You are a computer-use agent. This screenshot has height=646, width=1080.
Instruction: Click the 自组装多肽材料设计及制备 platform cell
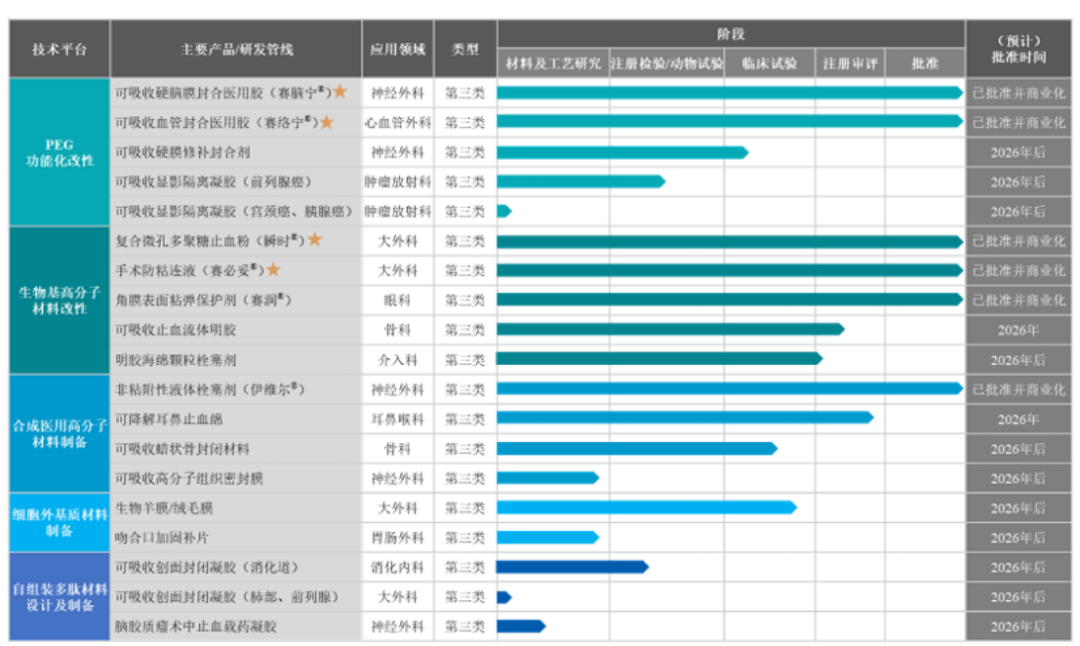click(59, 597)
